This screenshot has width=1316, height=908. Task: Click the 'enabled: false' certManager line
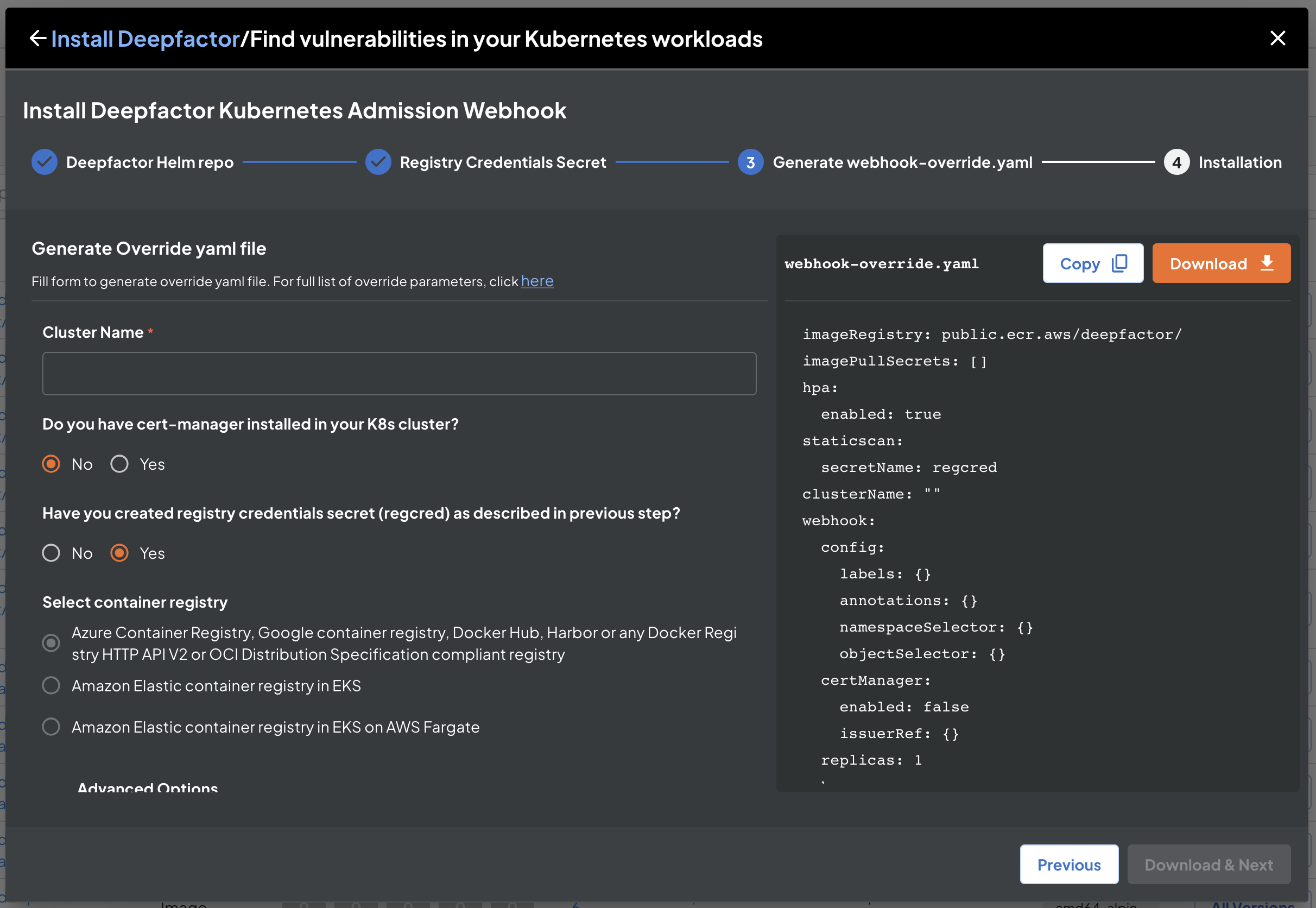point(904,707)
